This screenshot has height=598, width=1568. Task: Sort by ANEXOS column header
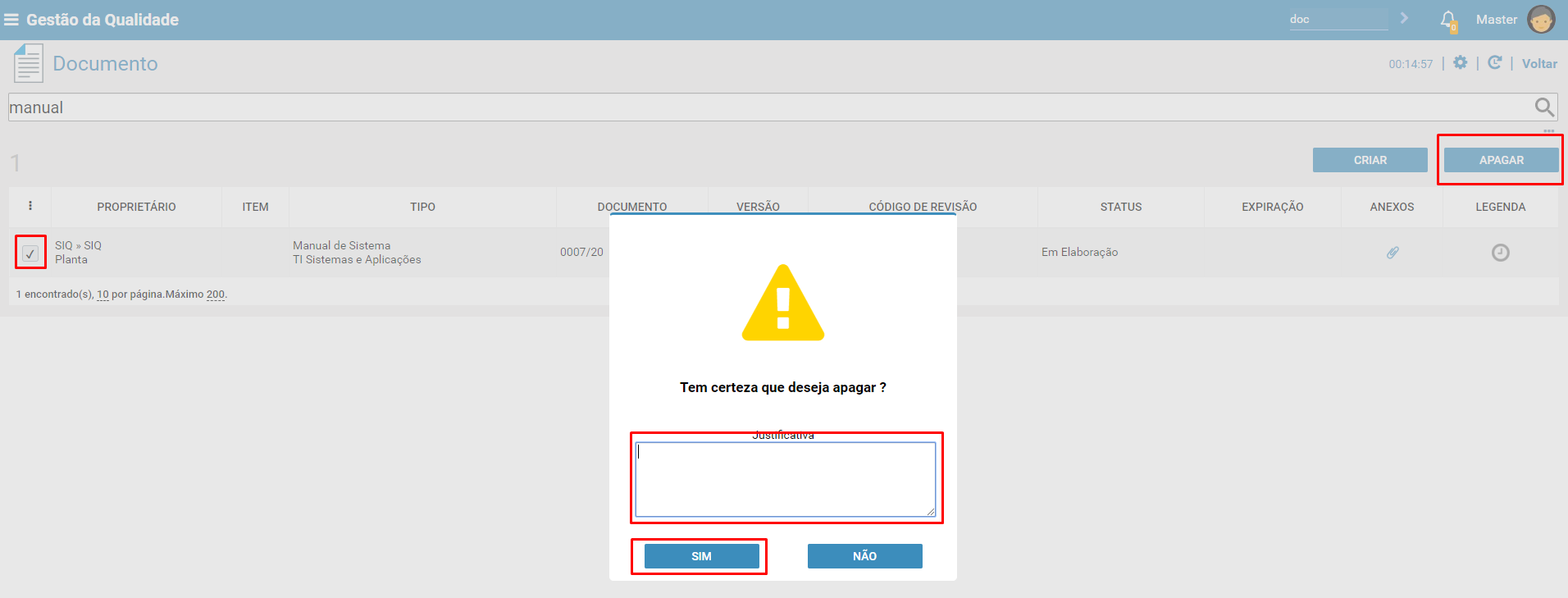[1392, 207]
